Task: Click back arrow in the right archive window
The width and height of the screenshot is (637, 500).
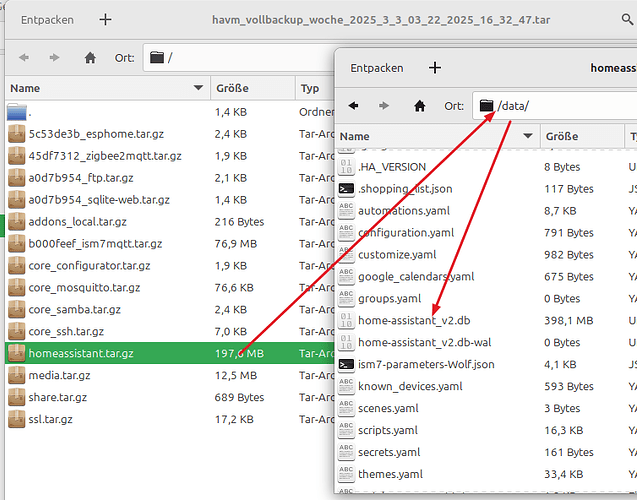Action: [354, 105]
